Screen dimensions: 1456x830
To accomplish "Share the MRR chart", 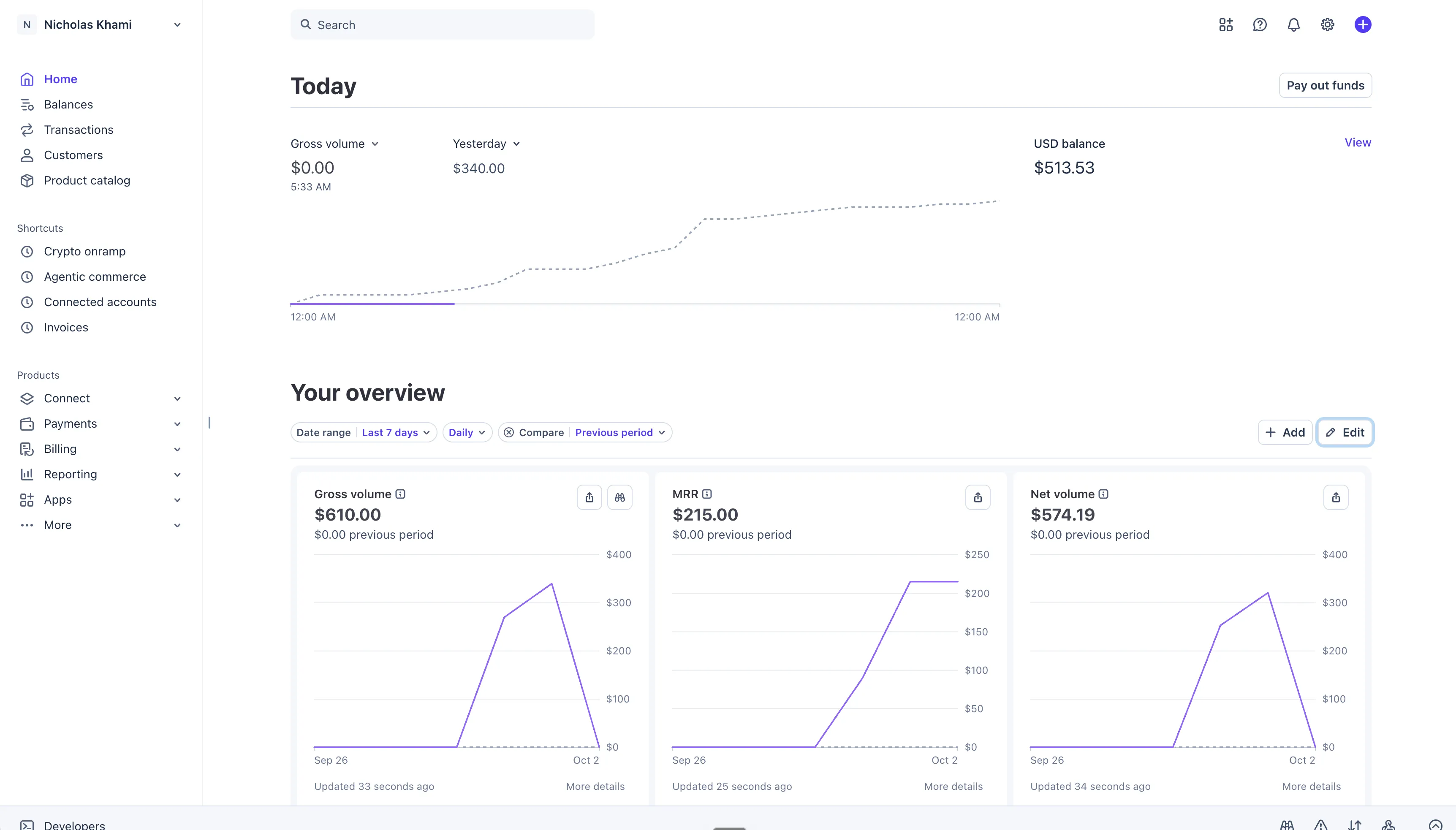I will point(978,498).
